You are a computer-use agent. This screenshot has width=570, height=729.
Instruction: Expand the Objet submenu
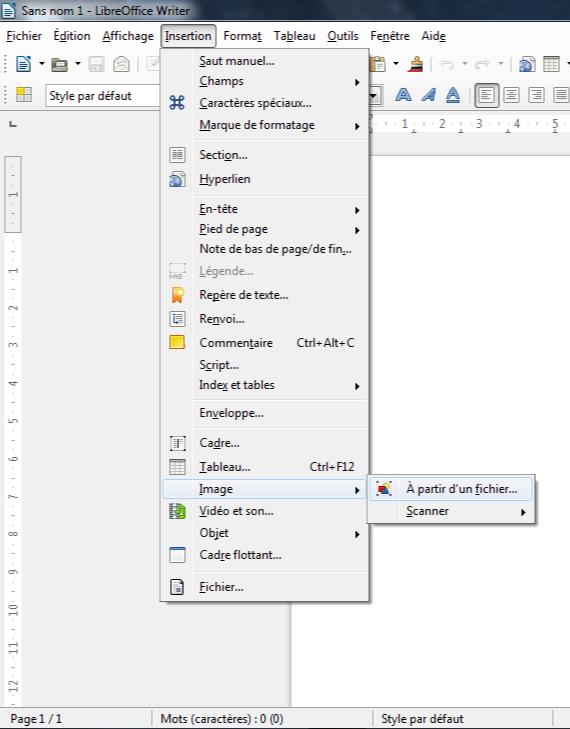coord(266,533)
